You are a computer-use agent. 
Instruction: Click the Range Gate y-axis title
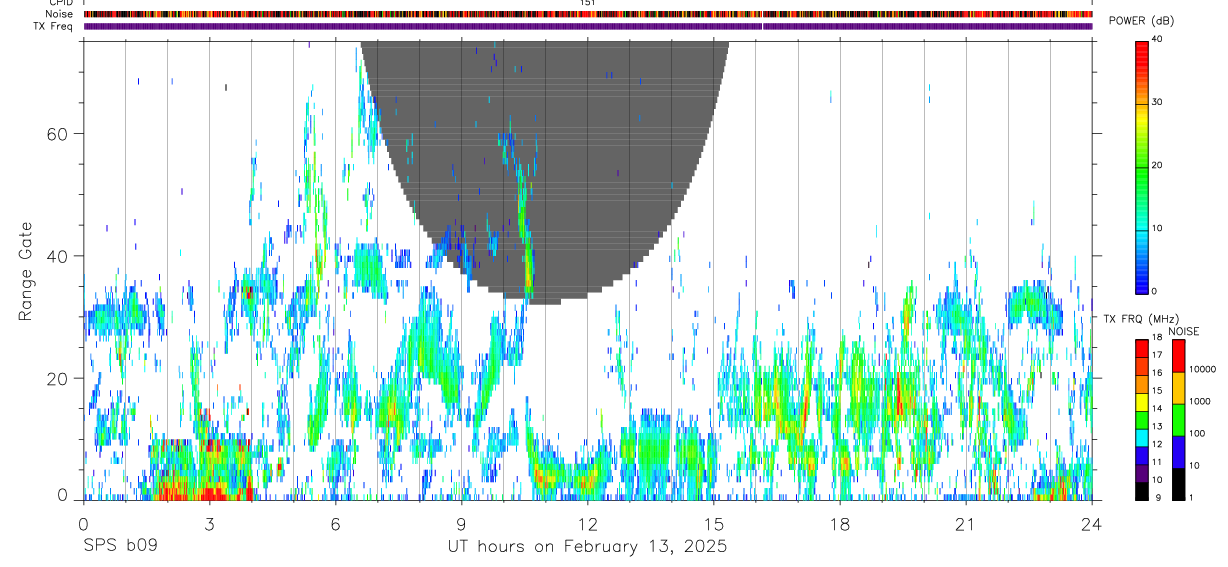[27, 271]
